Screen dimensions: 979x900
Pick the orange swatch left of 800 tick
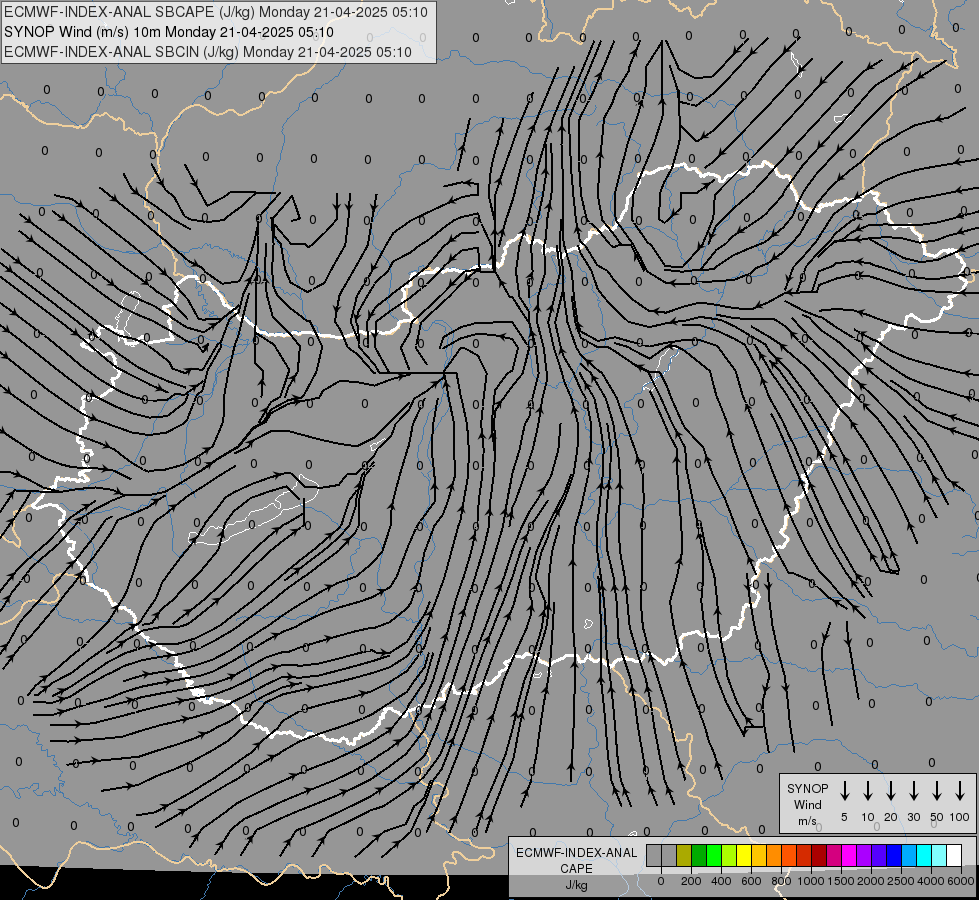774,855
